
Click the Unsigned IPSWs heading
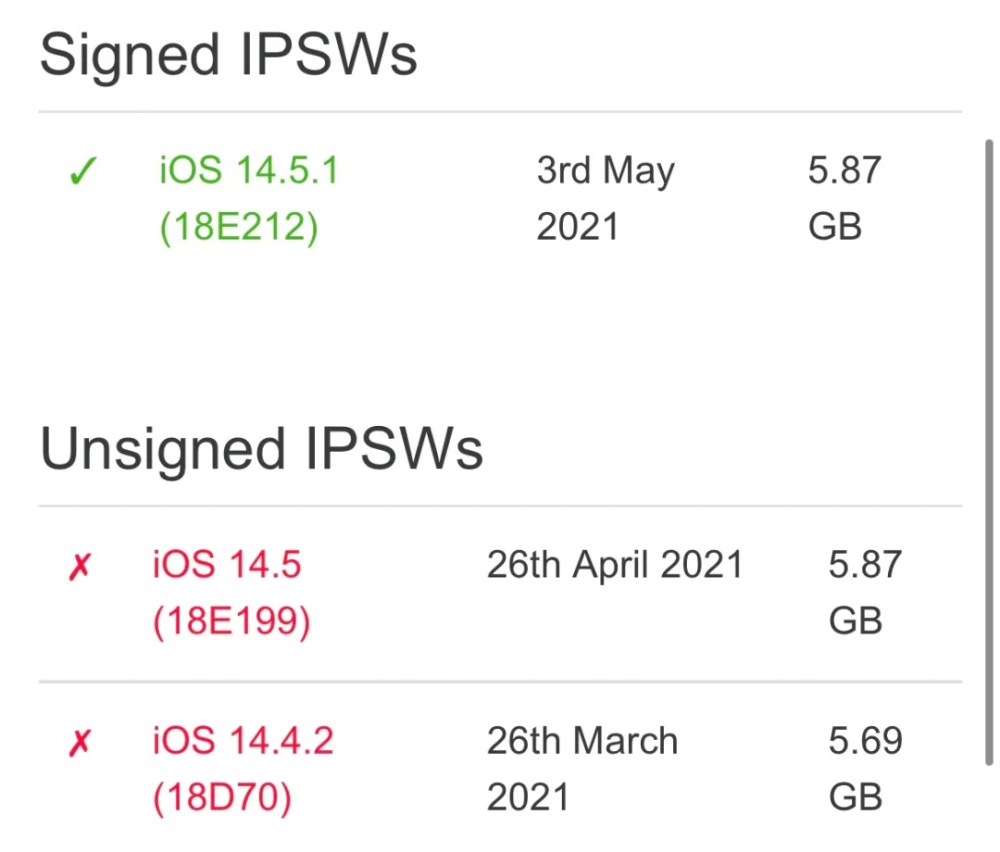[261, 450]
